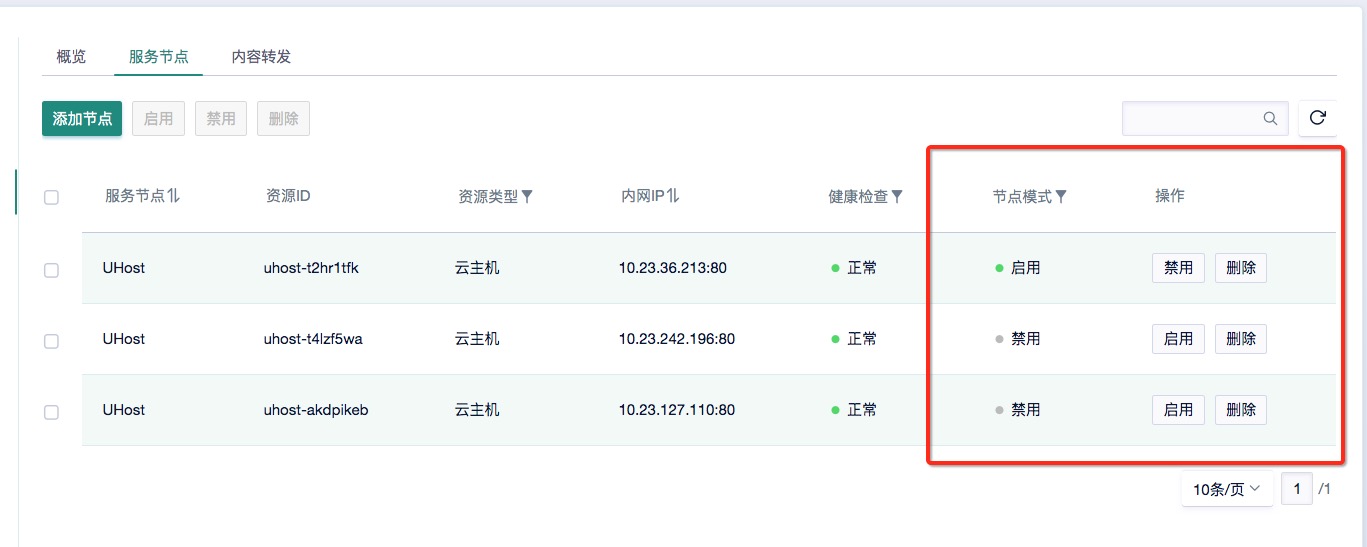Expand the 10条/页 page size dropdown
Image resolution: width=1367 pixels, height=547 pixels.
(1227, 489)
